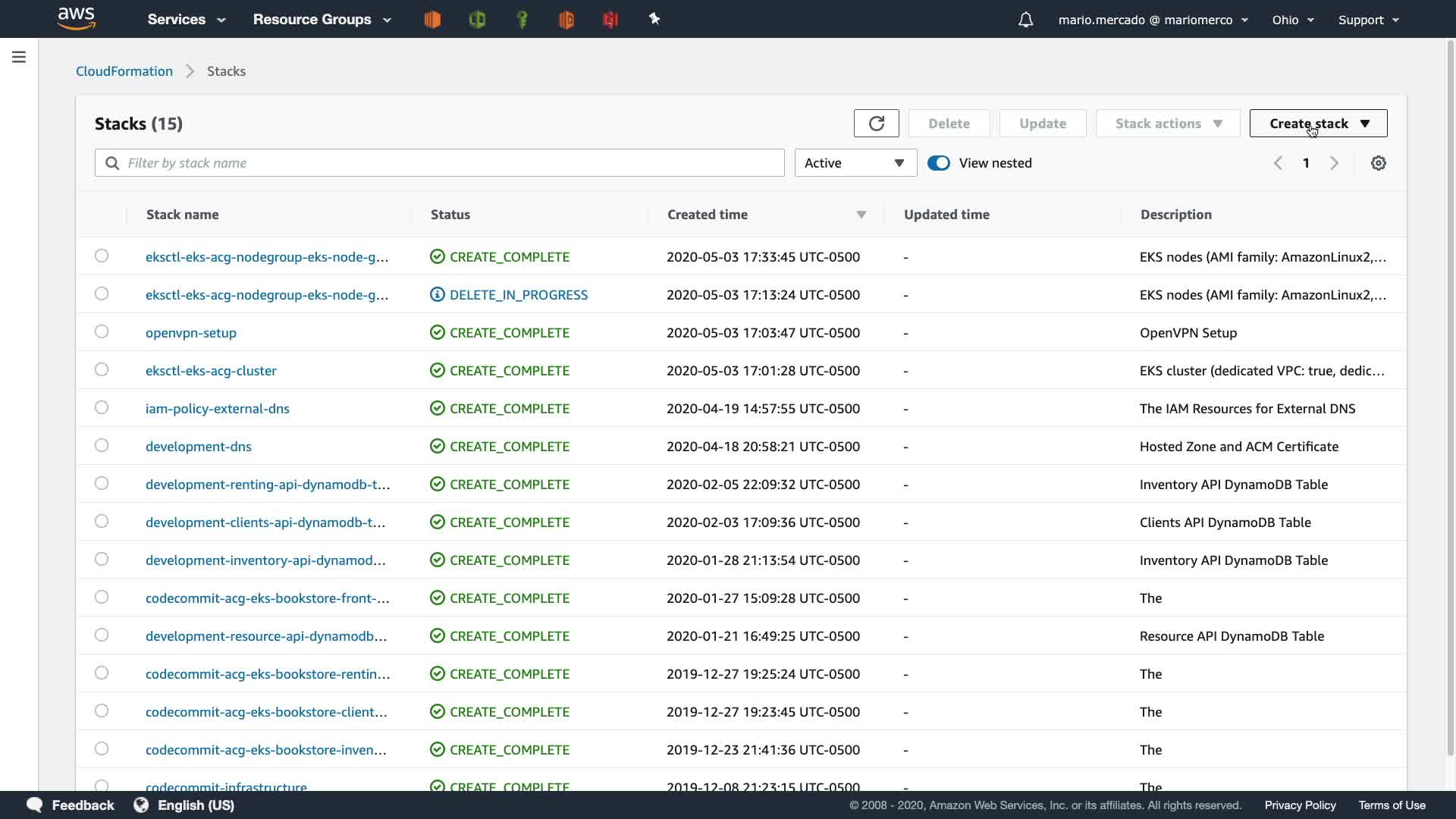Open table preferences gear icon
The image size is (1456, 819).
point(1378,163)
